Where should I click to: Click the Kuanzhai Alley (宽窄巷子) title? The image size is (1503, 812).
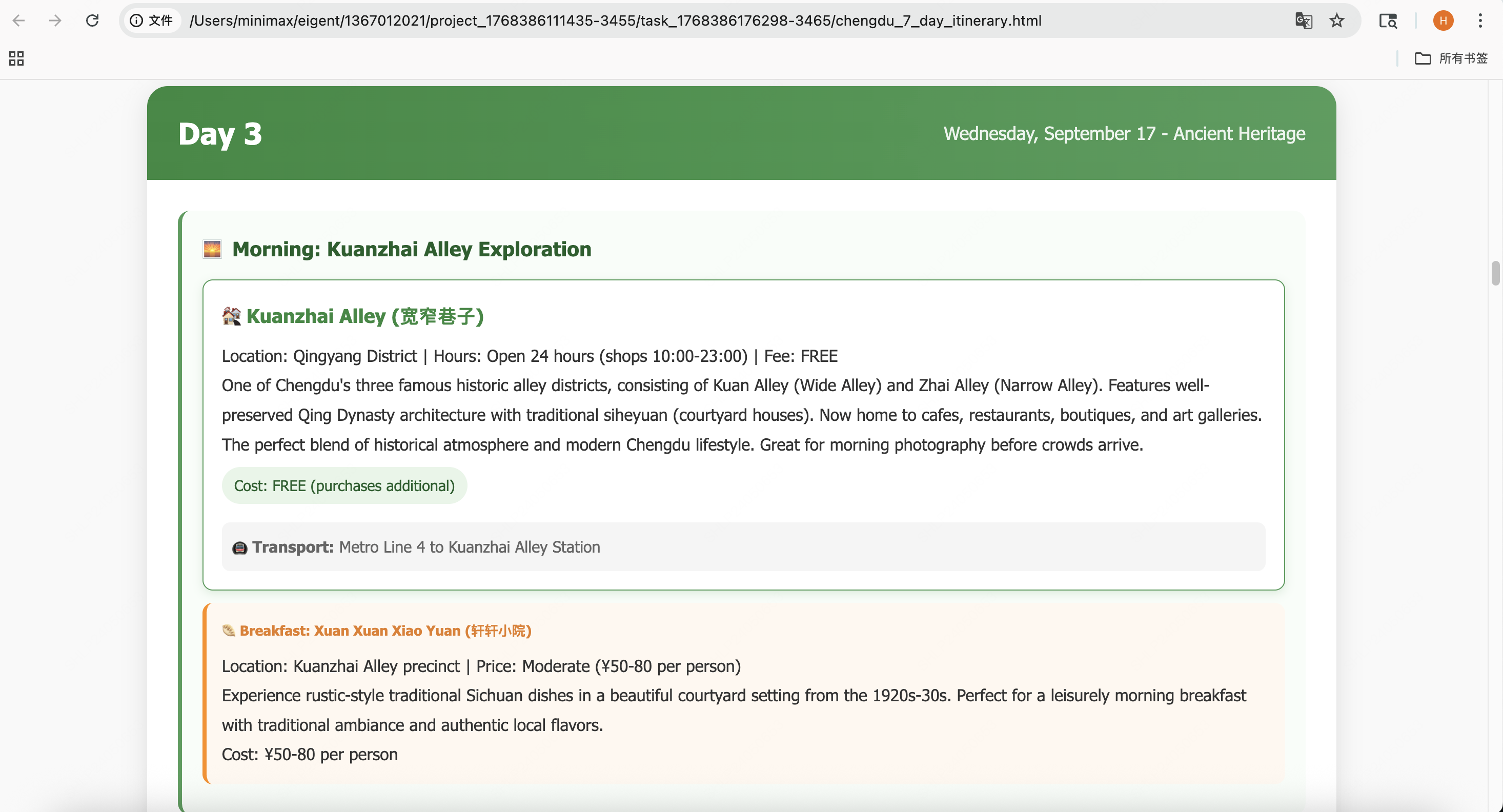(x=364, y=316)
